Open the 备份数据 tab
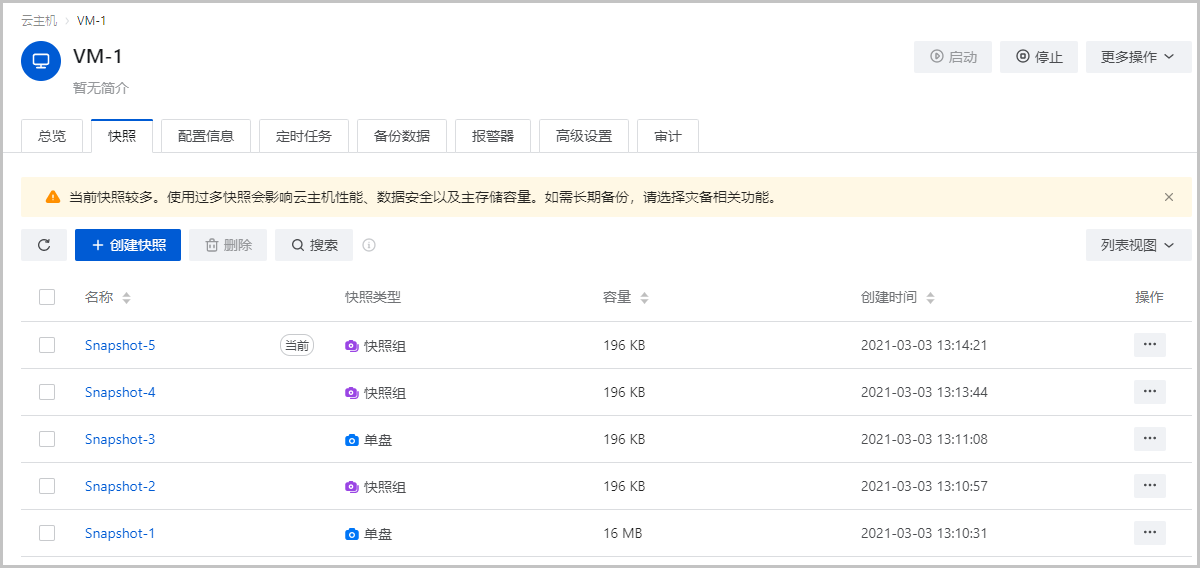This screenshot has width=1200, height=568. click(402, 136)
